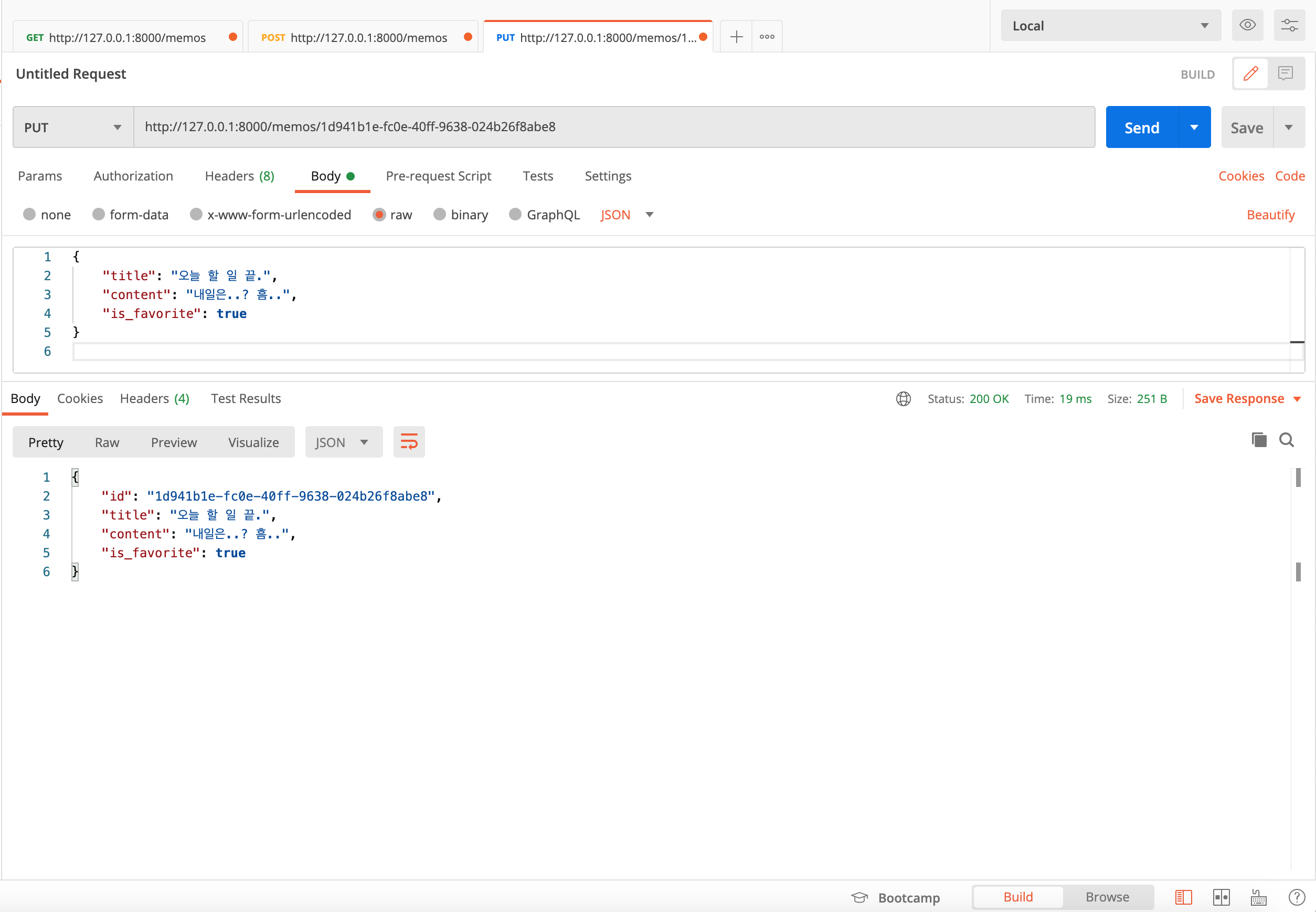
Task: Click the pencil edit mode icon
Action: pyautogui.click(x=1250, y=73)
